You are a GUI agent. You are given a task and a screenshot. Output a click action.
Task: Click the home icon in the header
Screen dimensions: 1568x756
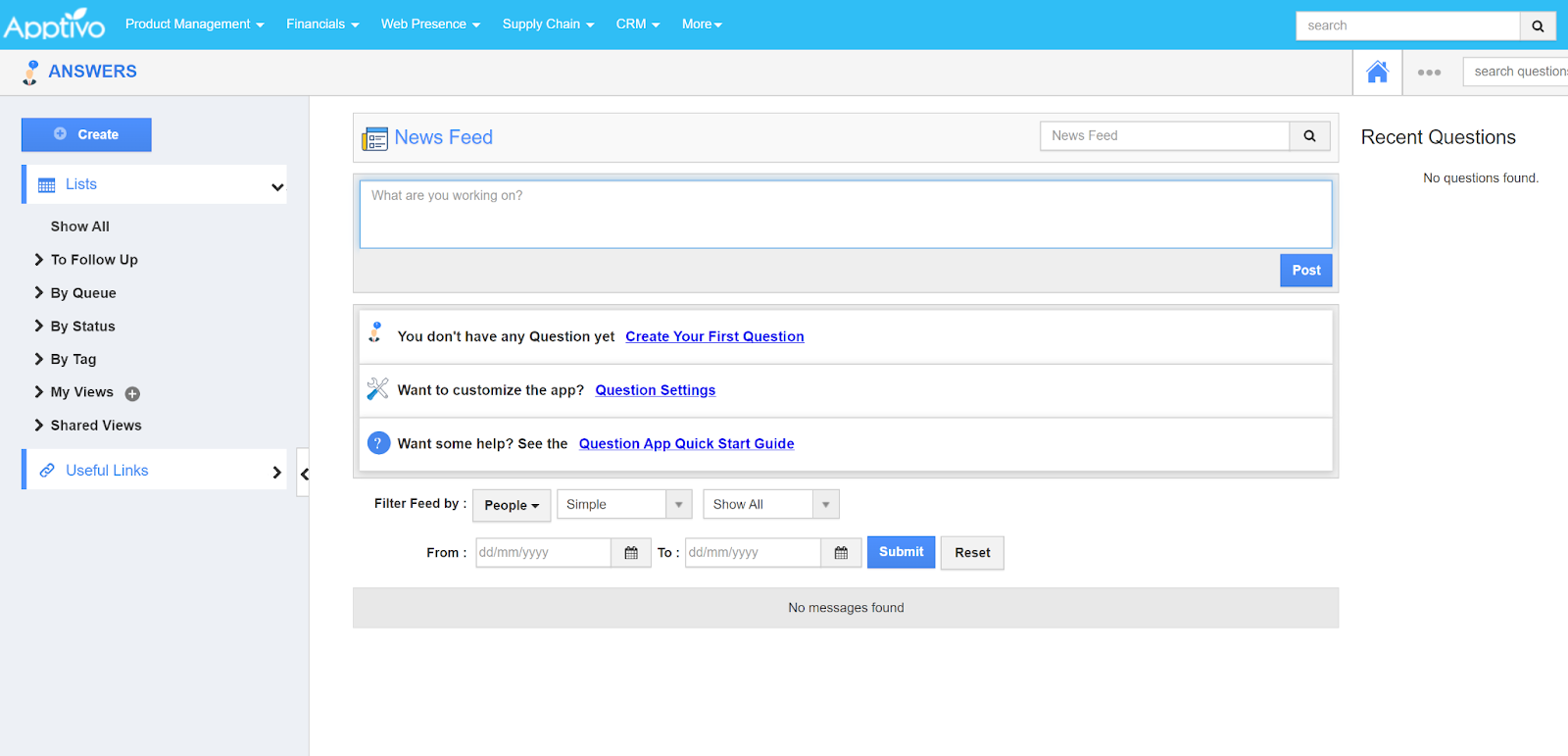pos(1377,73)
